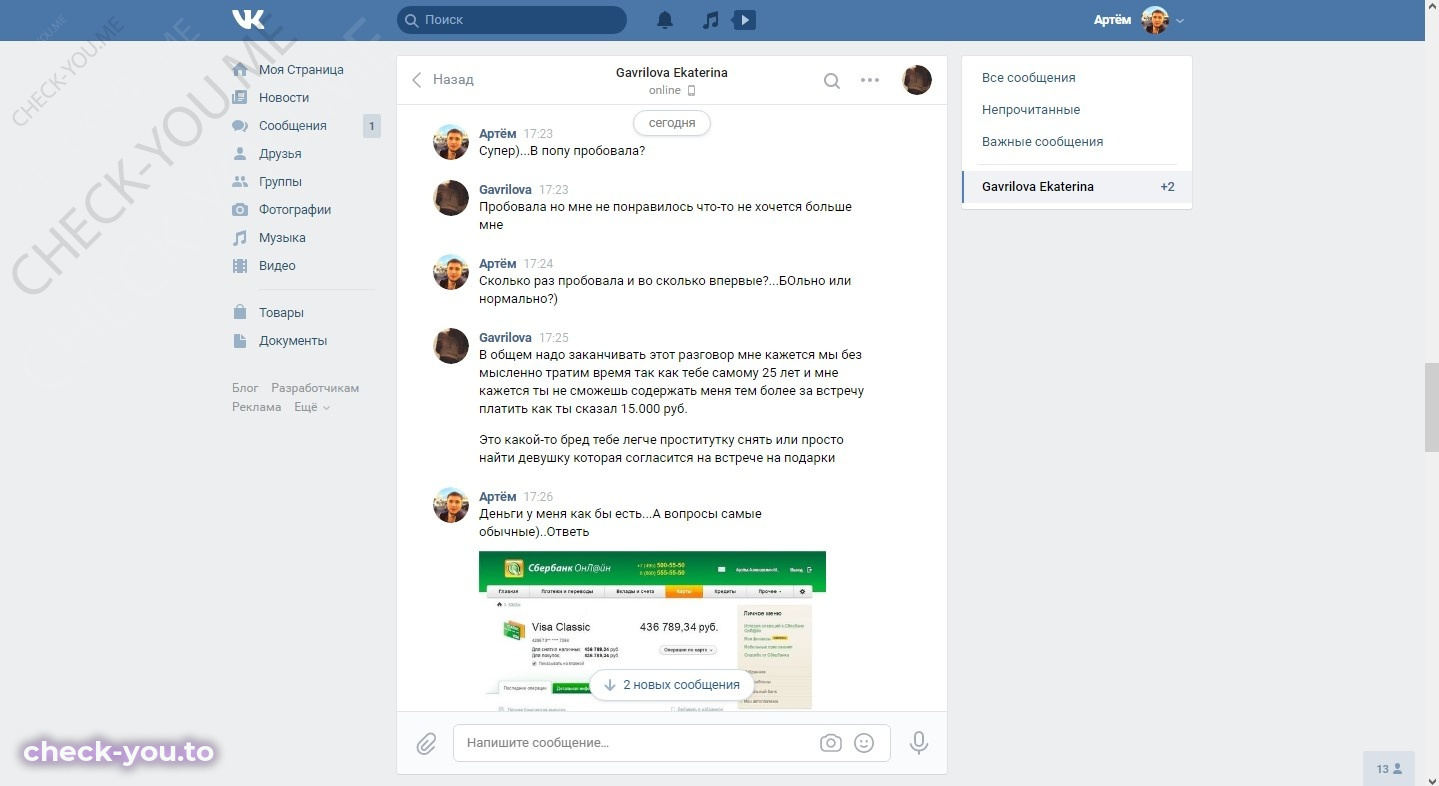The width and height of the screenshot is (1439, 786).
Task: Open Сообщения section
Action: pyautogui.click(x=293, y=126)
